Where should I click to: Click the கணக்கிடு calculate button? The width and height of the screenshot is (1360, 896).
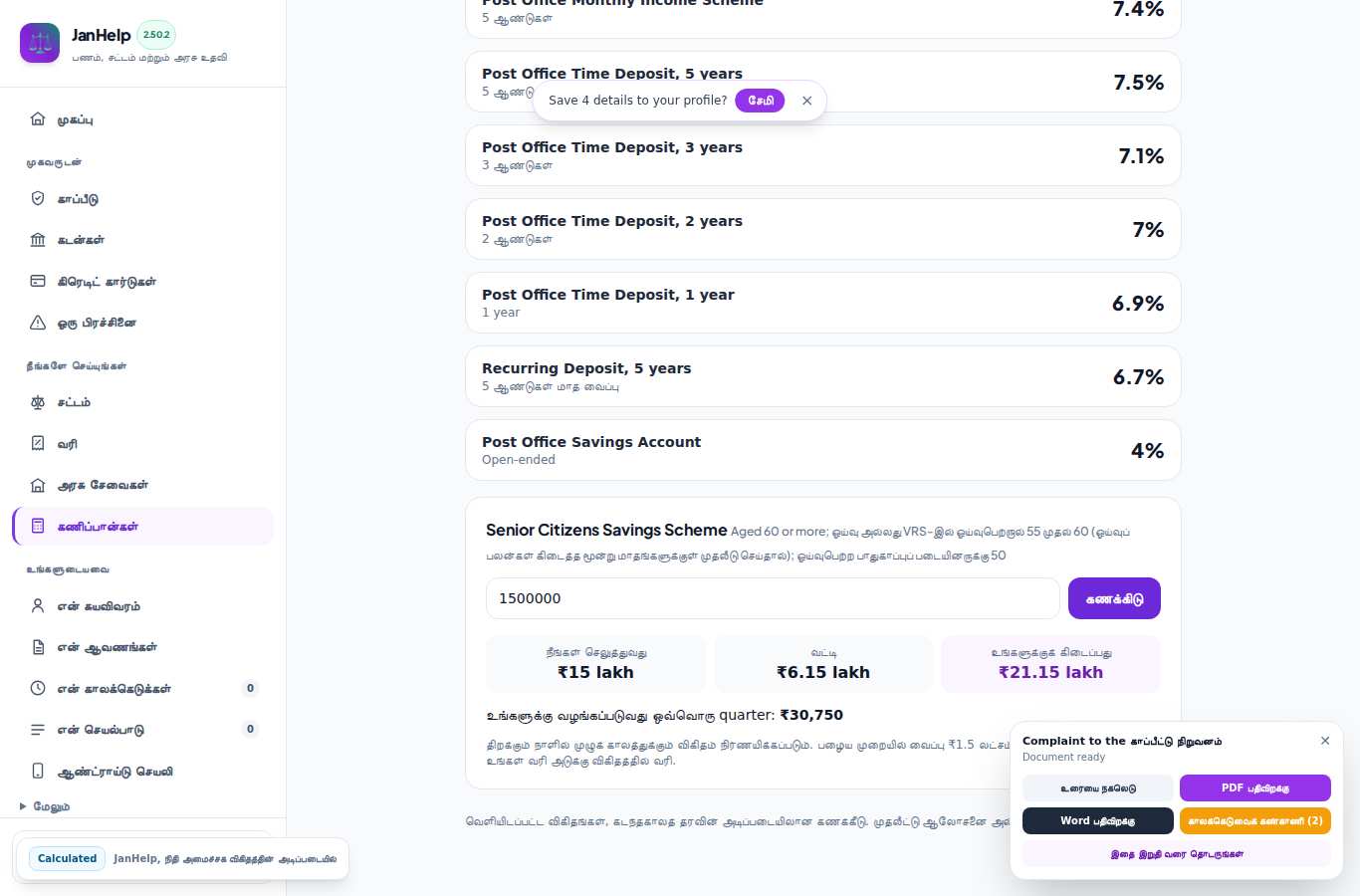point(1114,598)
